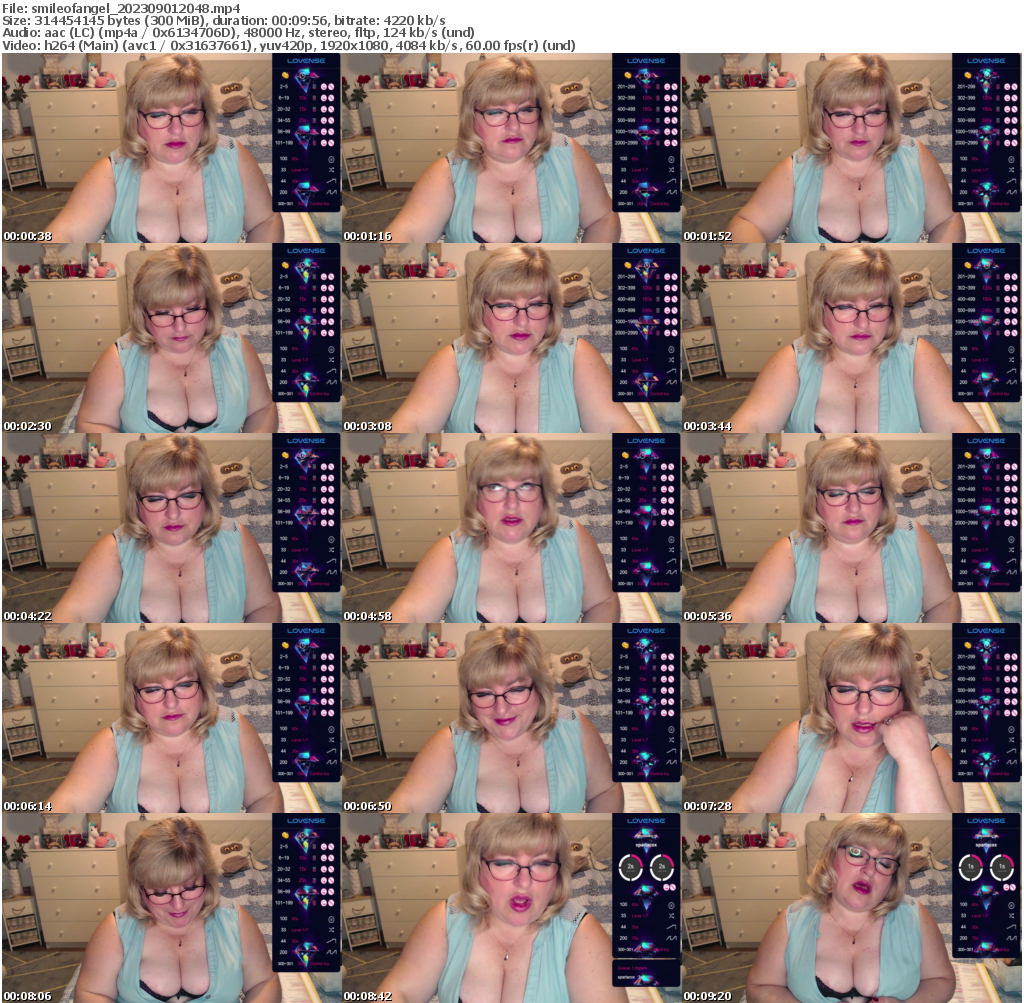The width and height of the screenshot is (1024, 1003).
Task: Select the frame labeled 00:04:58
Action: point(512,528)
